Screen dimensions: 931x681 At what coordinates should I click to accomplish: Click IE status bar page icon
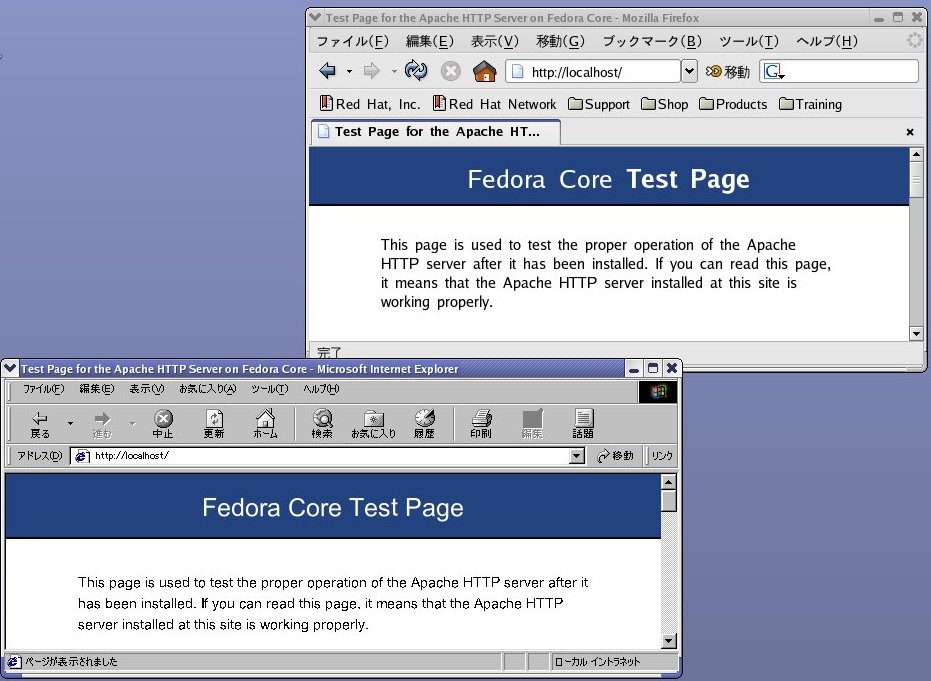coord(14,661)
